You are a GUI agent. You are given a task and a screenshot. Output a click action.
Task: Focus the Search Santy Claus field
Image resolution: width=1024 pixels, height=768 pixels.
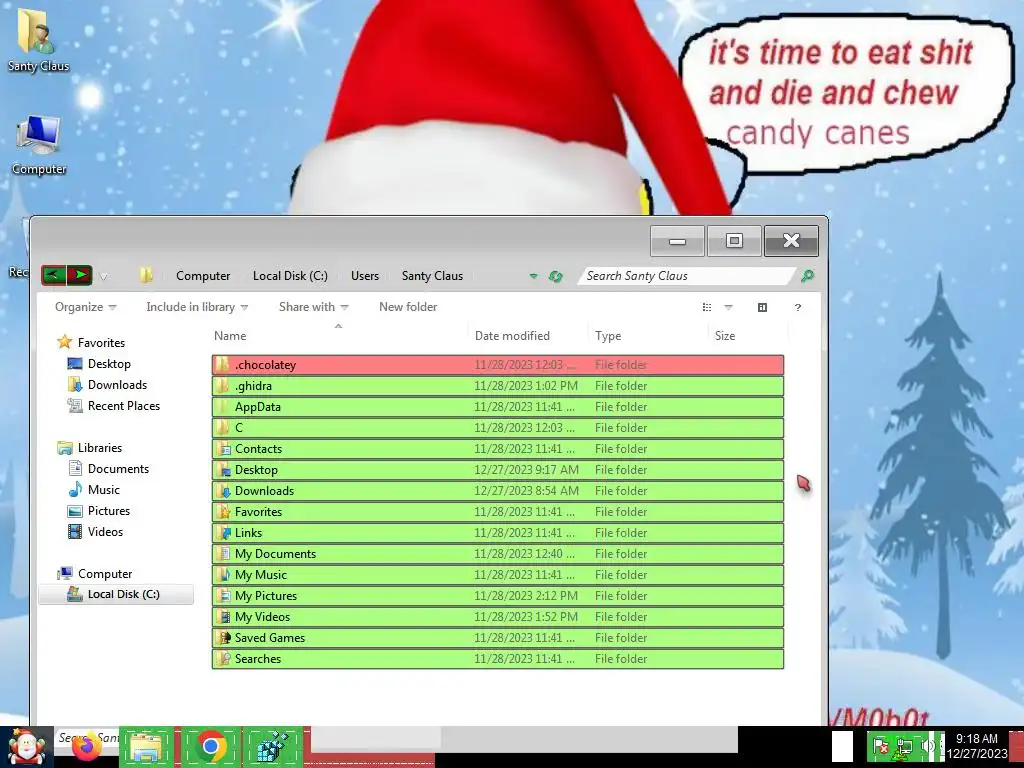(686, 276)
